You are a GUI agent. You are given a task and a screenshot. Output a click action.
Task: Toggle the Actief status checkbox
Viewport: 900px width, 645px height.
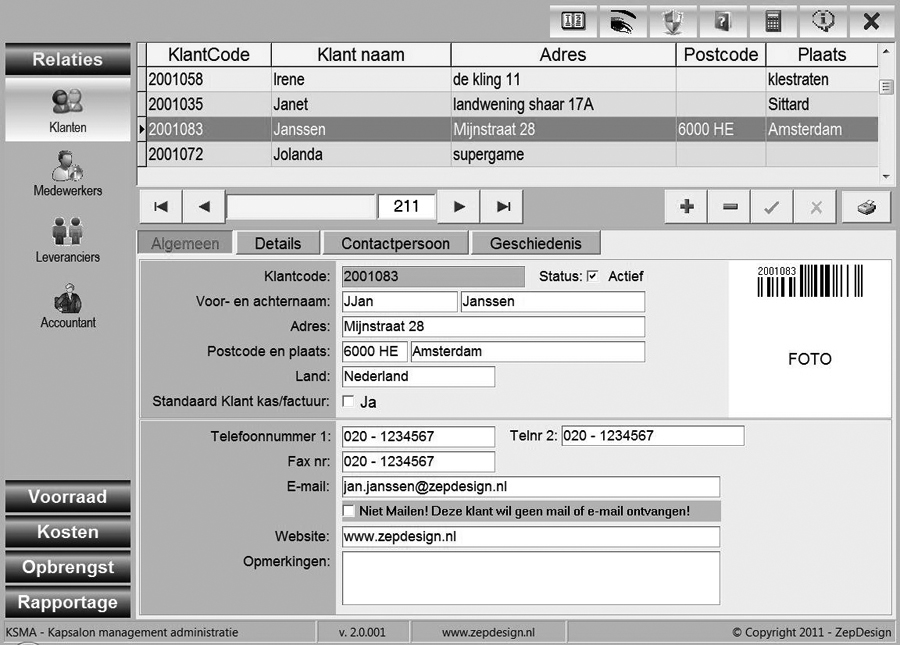click(x=591, y=277)
